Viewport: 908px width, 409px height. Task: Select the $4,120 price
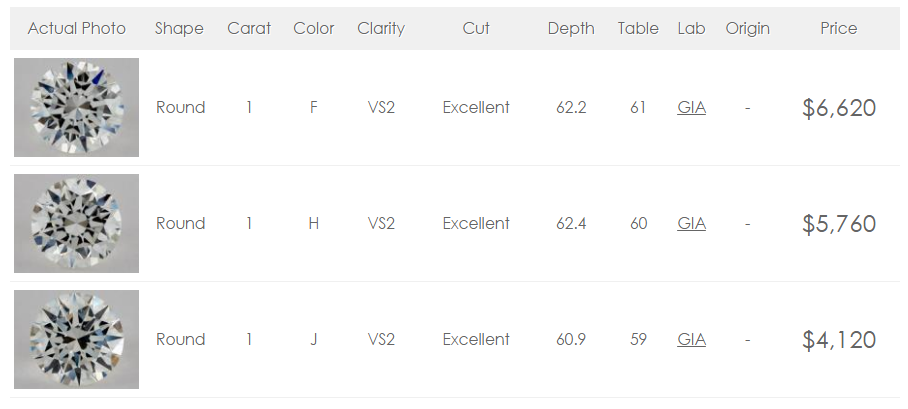[x=839, y=339]
